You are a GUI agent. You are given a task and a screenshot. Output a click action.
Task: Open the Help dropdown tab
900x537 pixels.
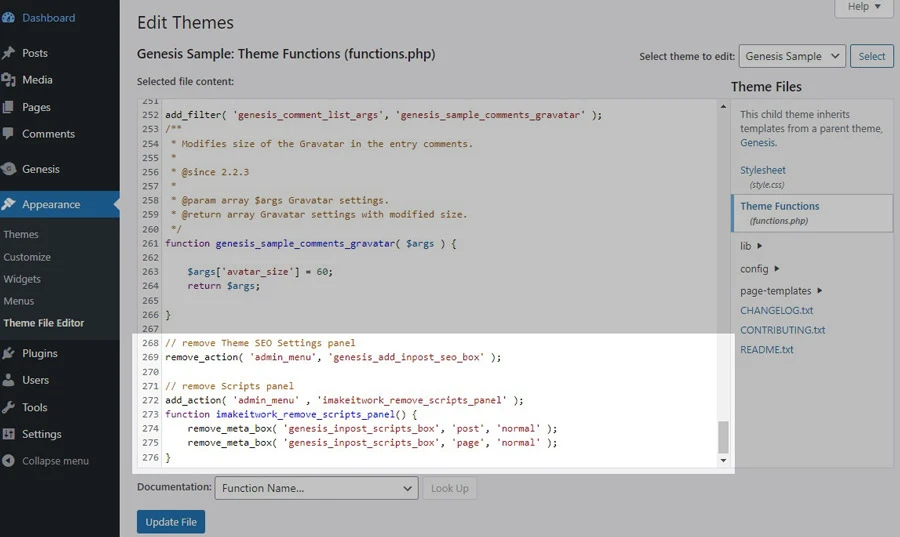pos(864,7)
